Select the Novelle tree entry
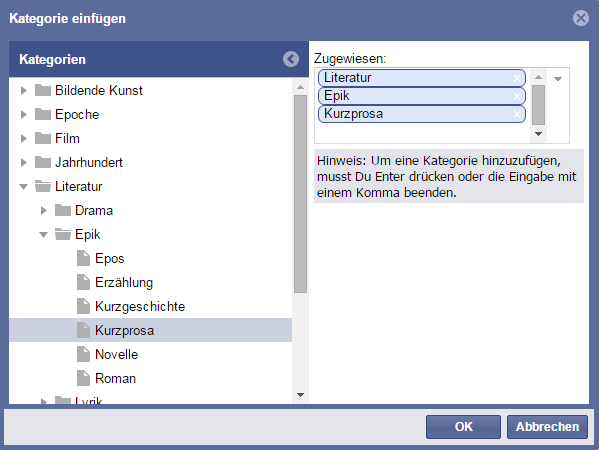Image resolution: width=599 pixels, height=450 pixels. tap(117, 354)
